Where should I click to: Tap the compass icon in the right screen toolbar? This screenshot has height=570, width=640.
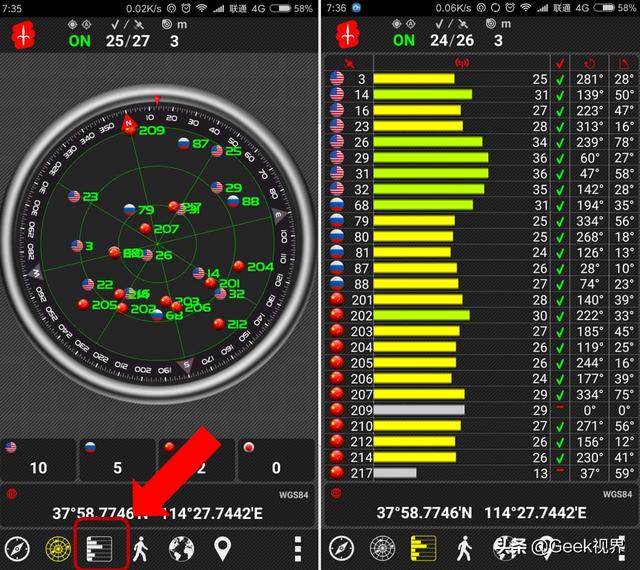tap(342, 547)
